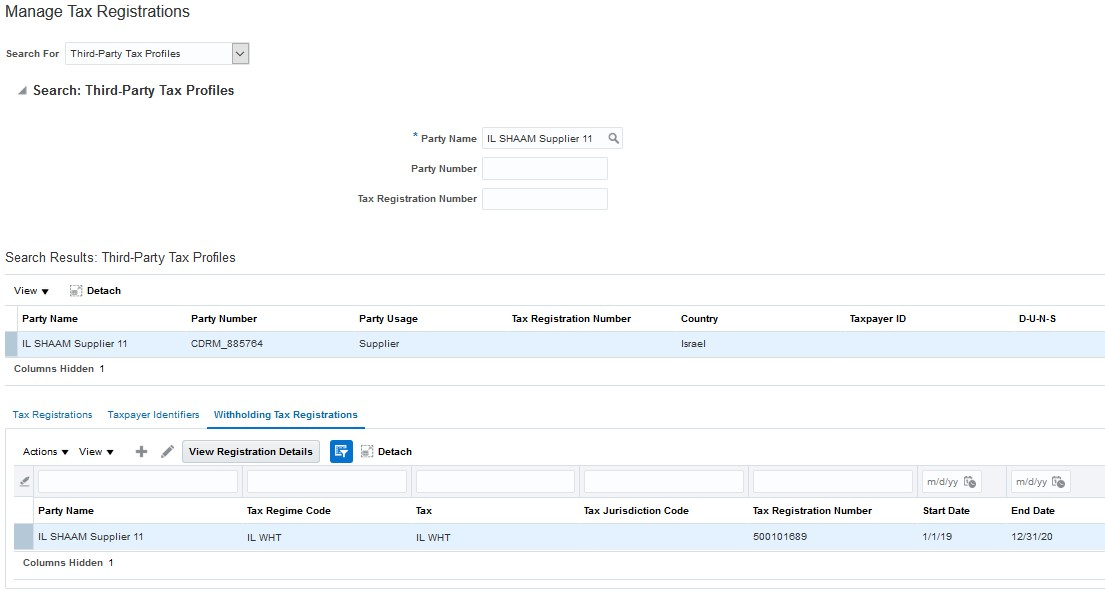Click the Party Usage column header
Image resolution: width=1105 pixels, height=612 pixels.
click(x=388, y=319)
